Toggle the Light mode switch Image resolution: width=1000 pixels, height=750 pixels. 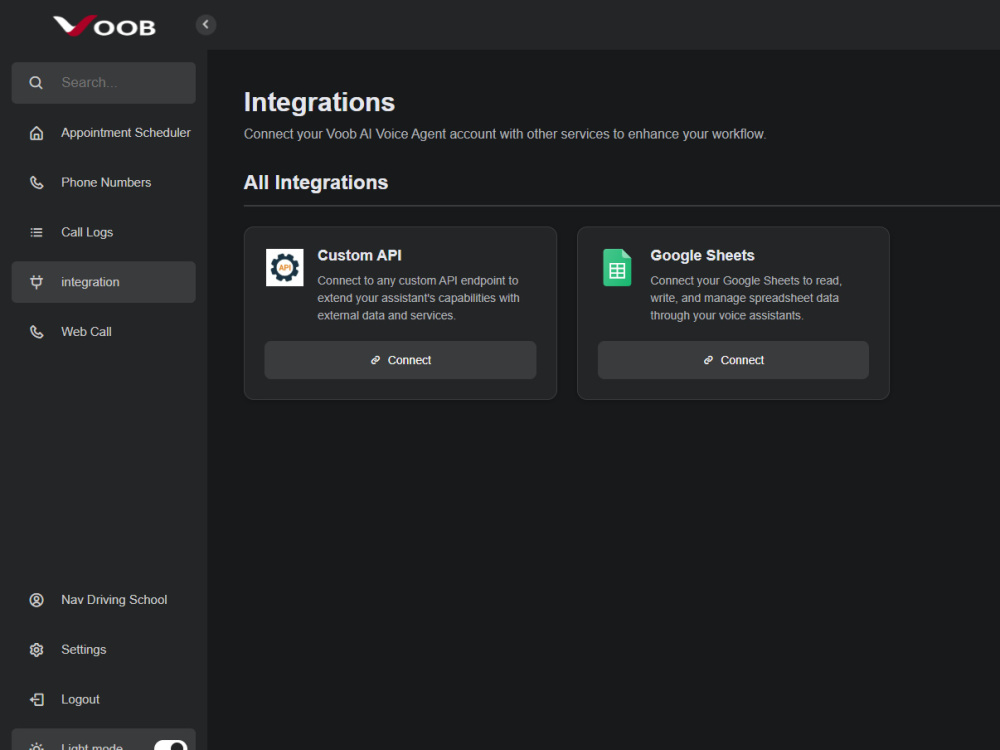click(x=170, y=745)
